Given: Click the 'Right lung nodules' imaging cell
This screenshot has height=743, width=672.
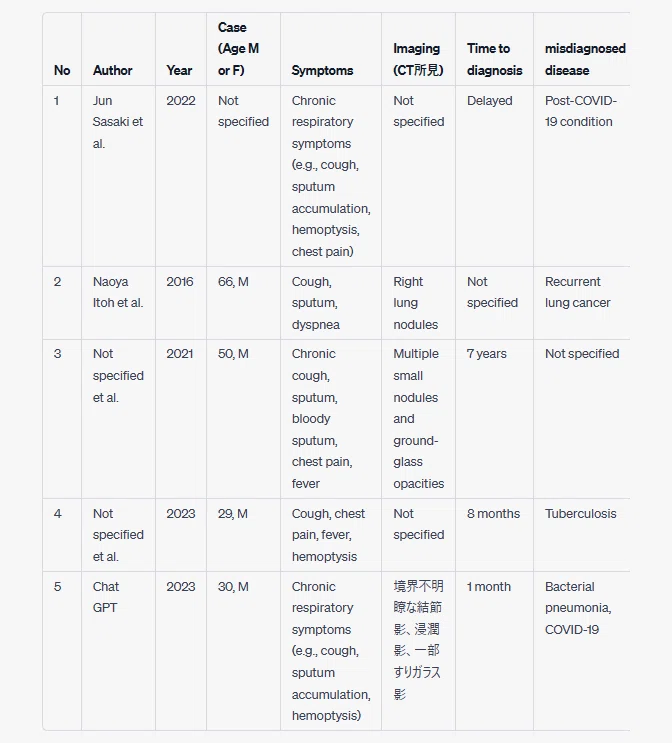Looking at the screenshot, I should click(x=415, y=303).
